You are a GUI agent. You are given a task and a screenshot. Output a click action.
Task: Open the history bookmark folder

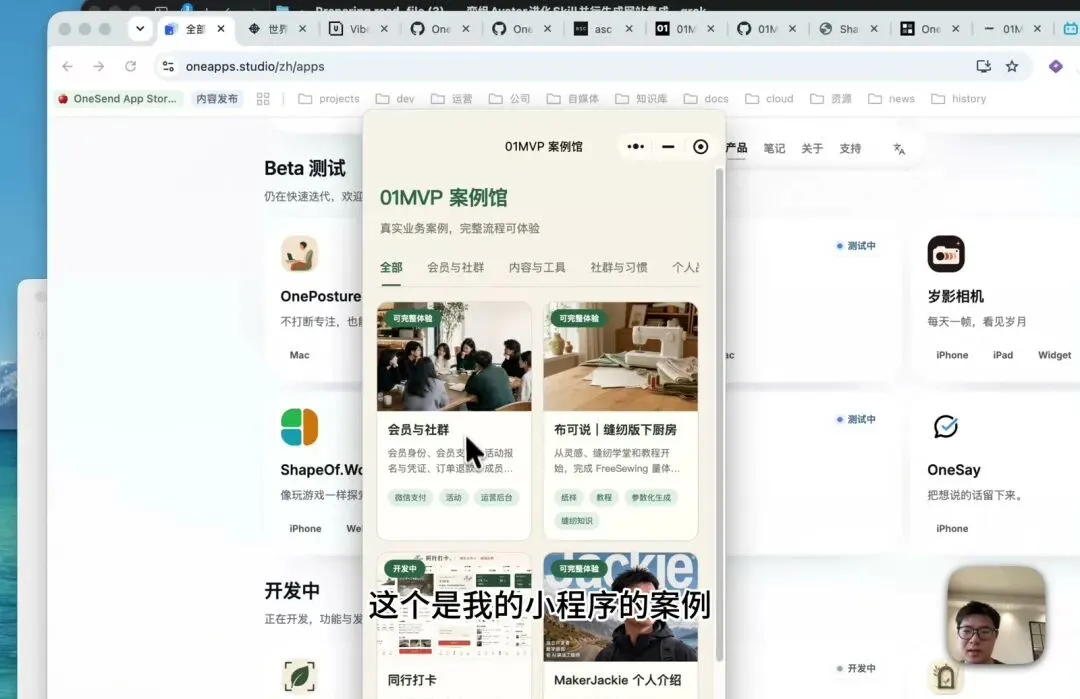(x=959, y=98)
